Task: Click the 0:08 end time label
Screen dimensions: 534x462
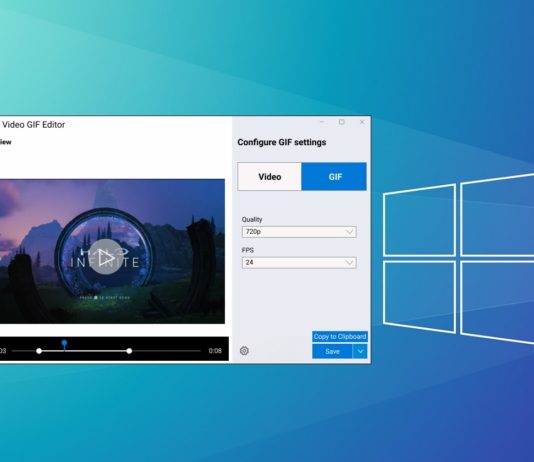Action: (215, 351)
